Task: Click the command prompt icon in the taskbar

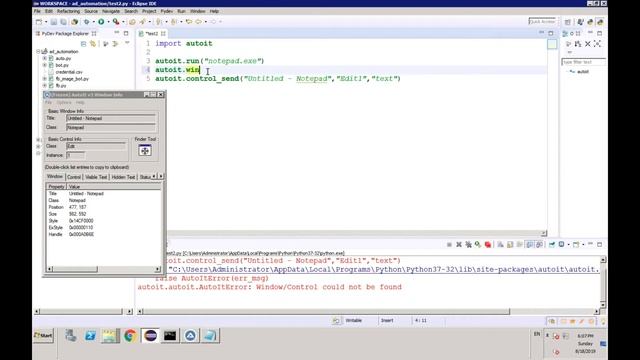Action: click(x=170, y=336)
